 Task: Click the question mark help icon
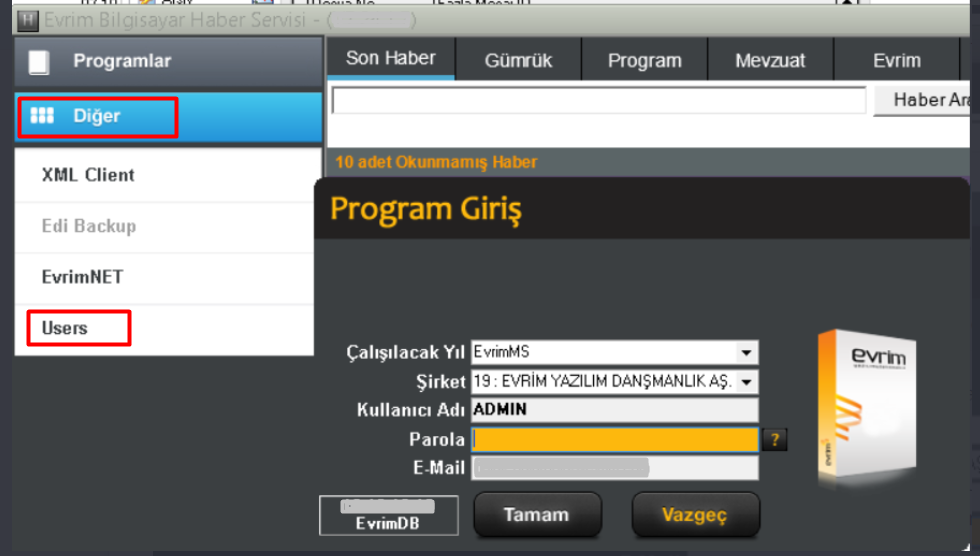point(775,440)
